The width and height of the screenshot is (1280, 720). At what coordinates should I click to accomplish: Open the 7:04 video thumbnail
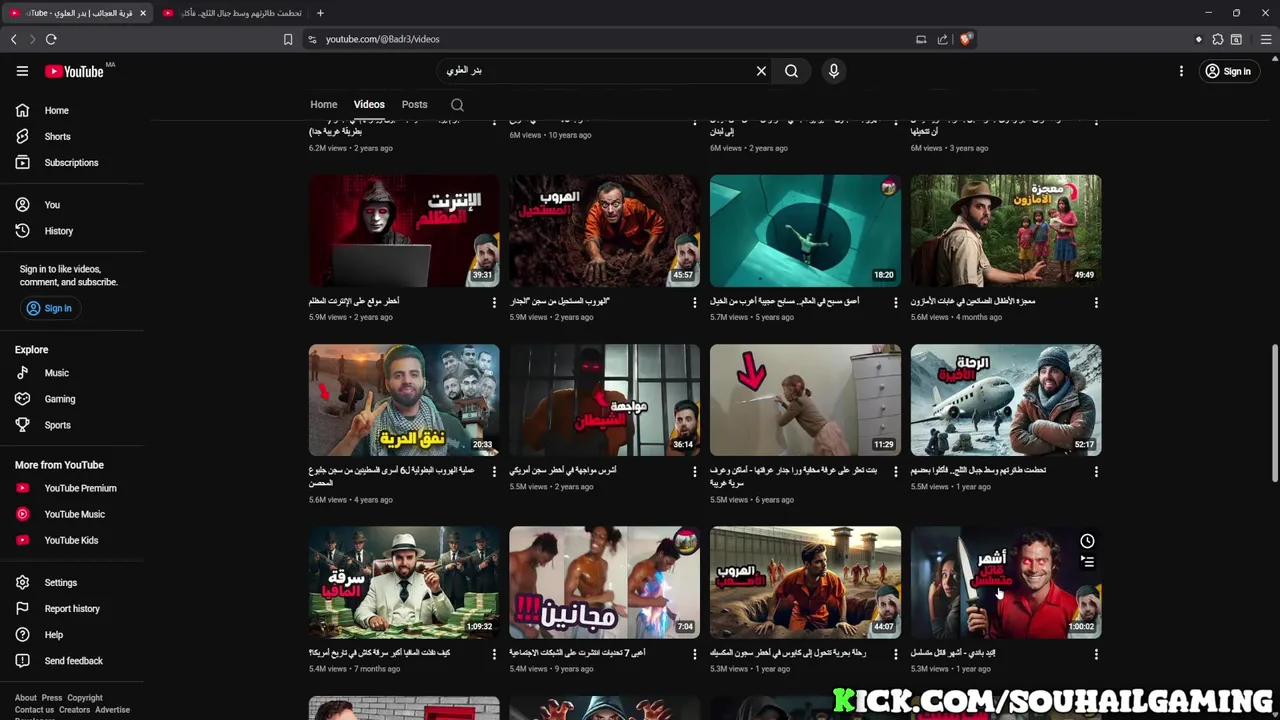click(604, 582)
